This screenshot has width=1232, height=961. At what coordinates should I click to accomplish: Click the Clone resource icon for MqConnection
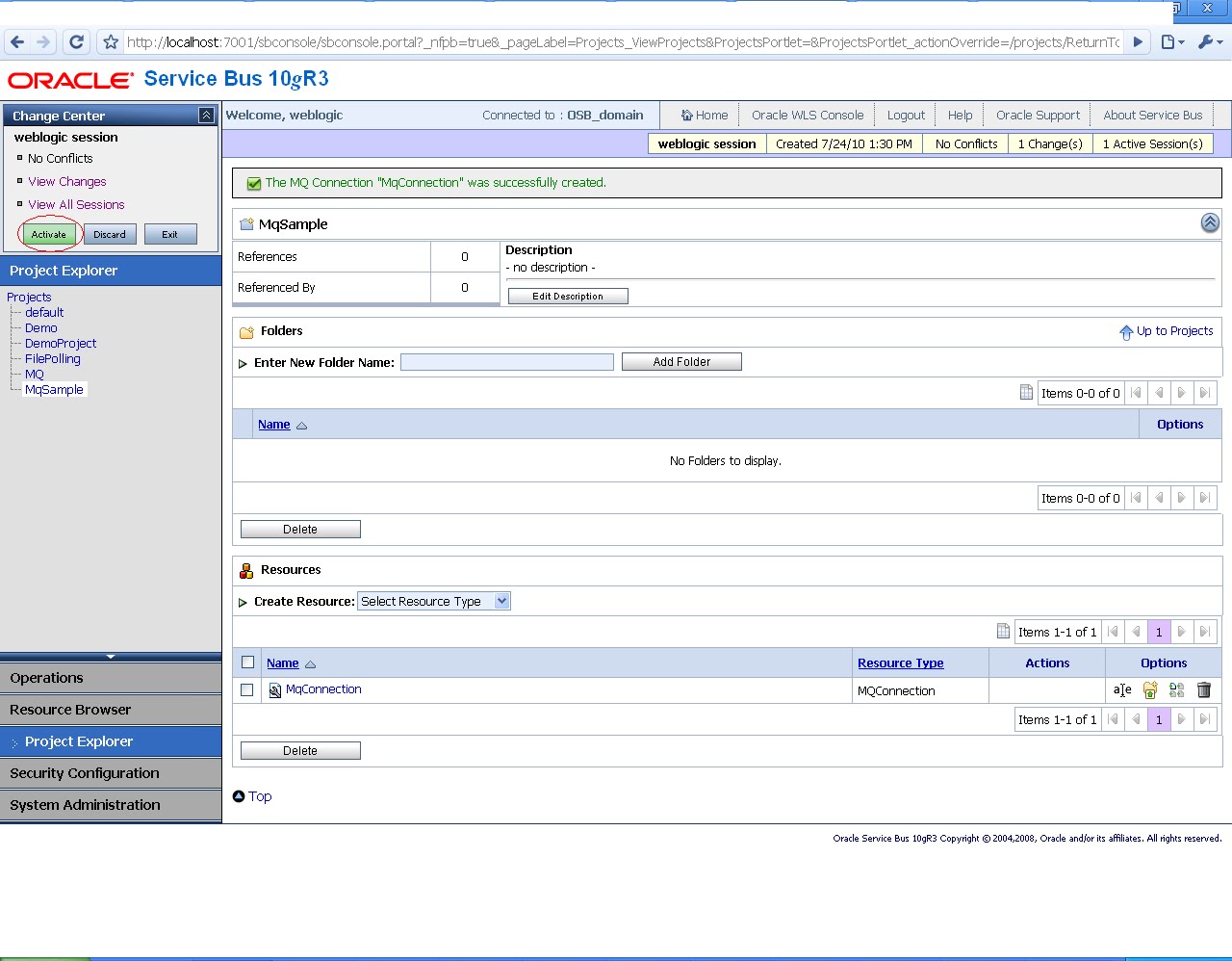pyautogui.click(x=1176, y=690)
